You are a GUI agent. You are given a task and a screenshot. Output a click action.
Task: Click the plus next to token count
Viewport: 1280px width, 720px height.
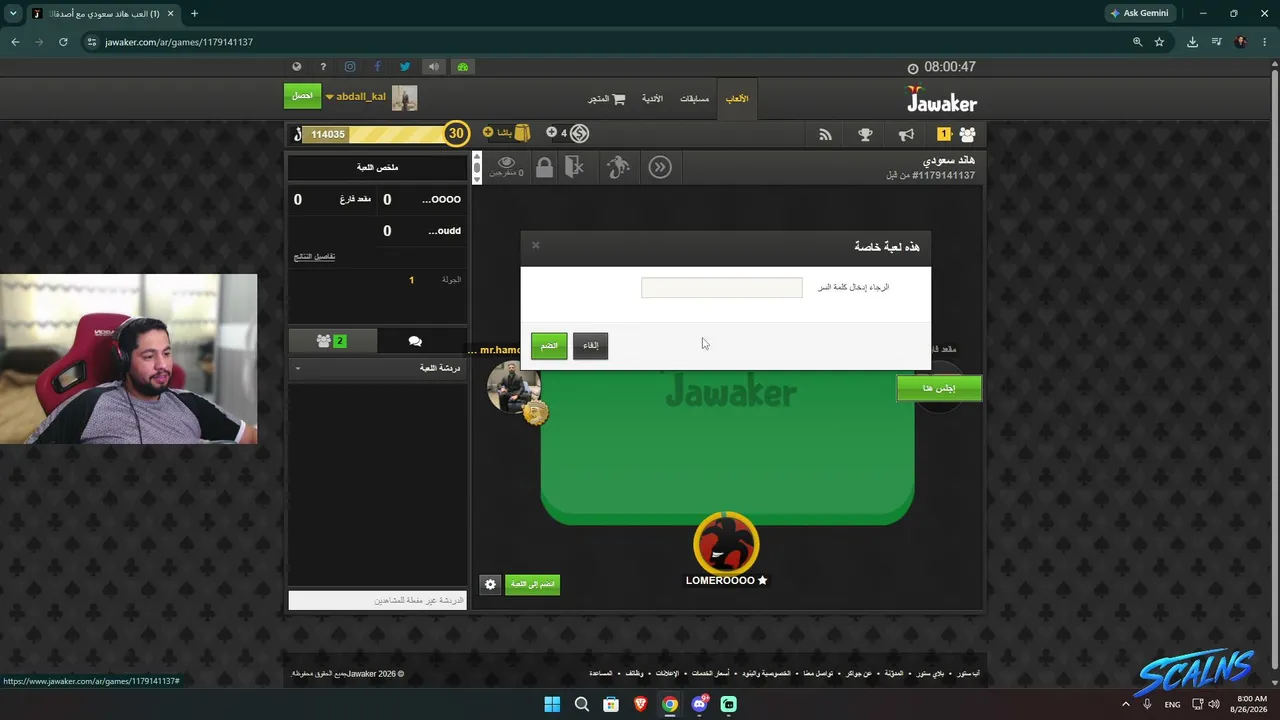(551, 132)
